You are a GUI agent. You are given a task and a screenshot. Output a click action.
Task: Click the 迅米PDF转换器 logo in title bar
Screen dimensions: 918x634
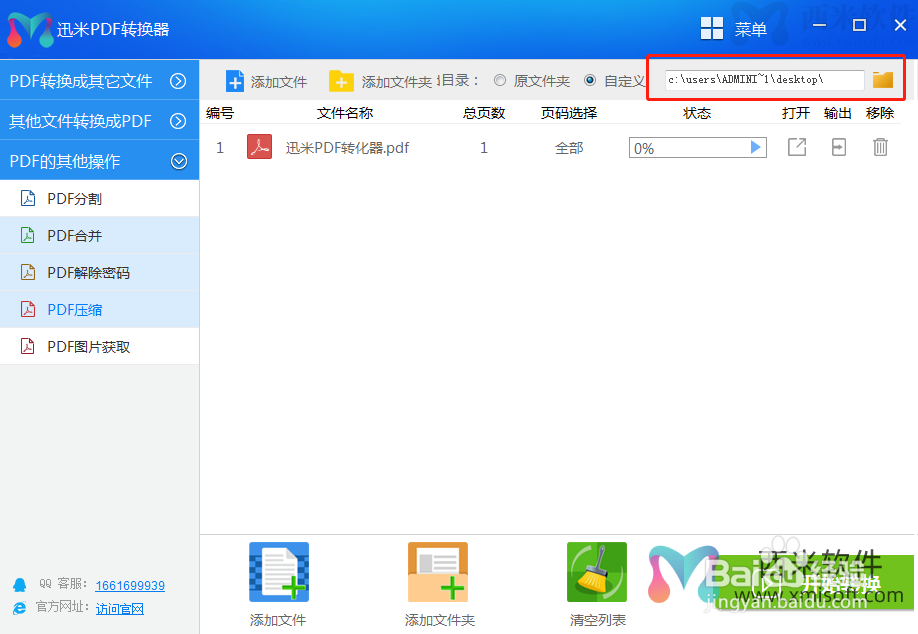(30, 30)
